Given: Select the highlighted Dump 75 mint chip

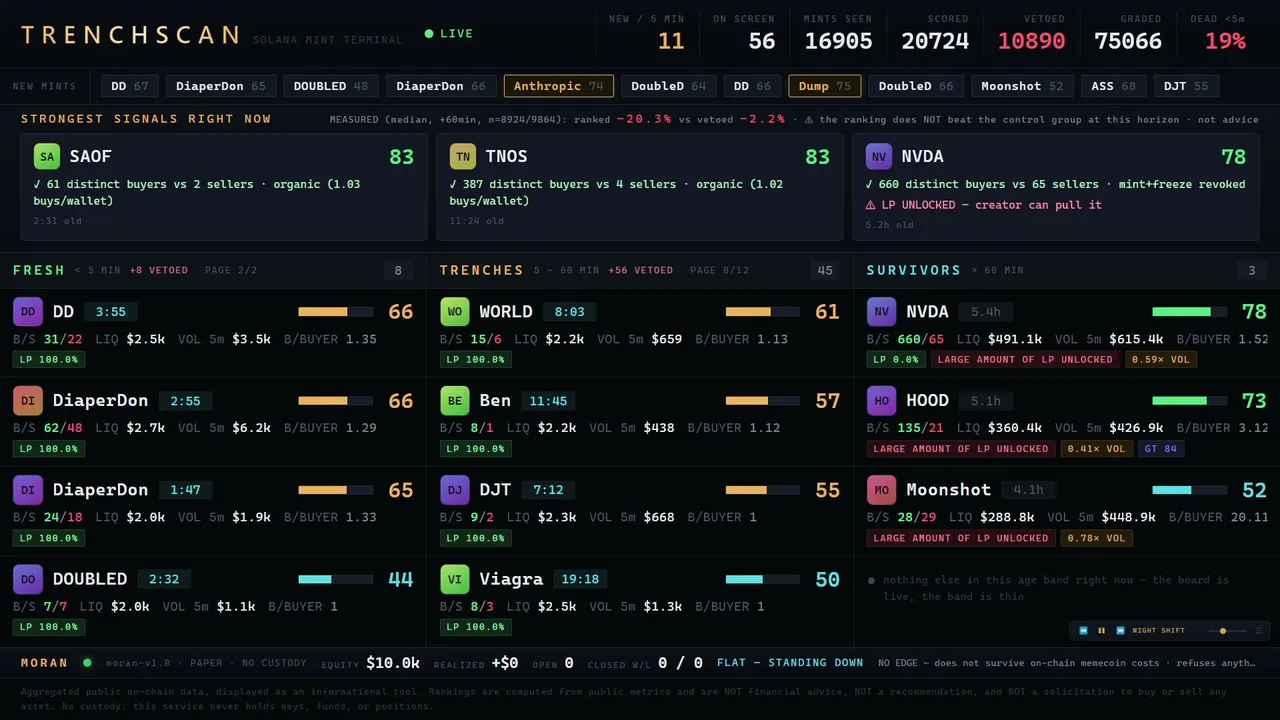Looking at the screenshot, I should click(x=825, y=86).
